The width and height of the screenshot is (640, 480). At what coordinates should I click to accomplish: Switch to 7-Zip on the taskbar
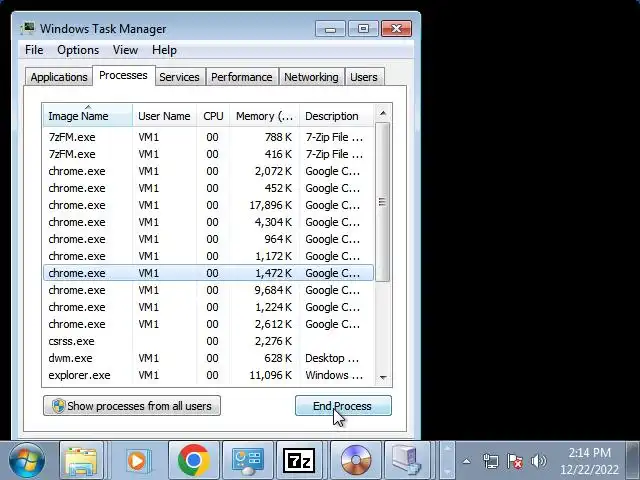301,460
